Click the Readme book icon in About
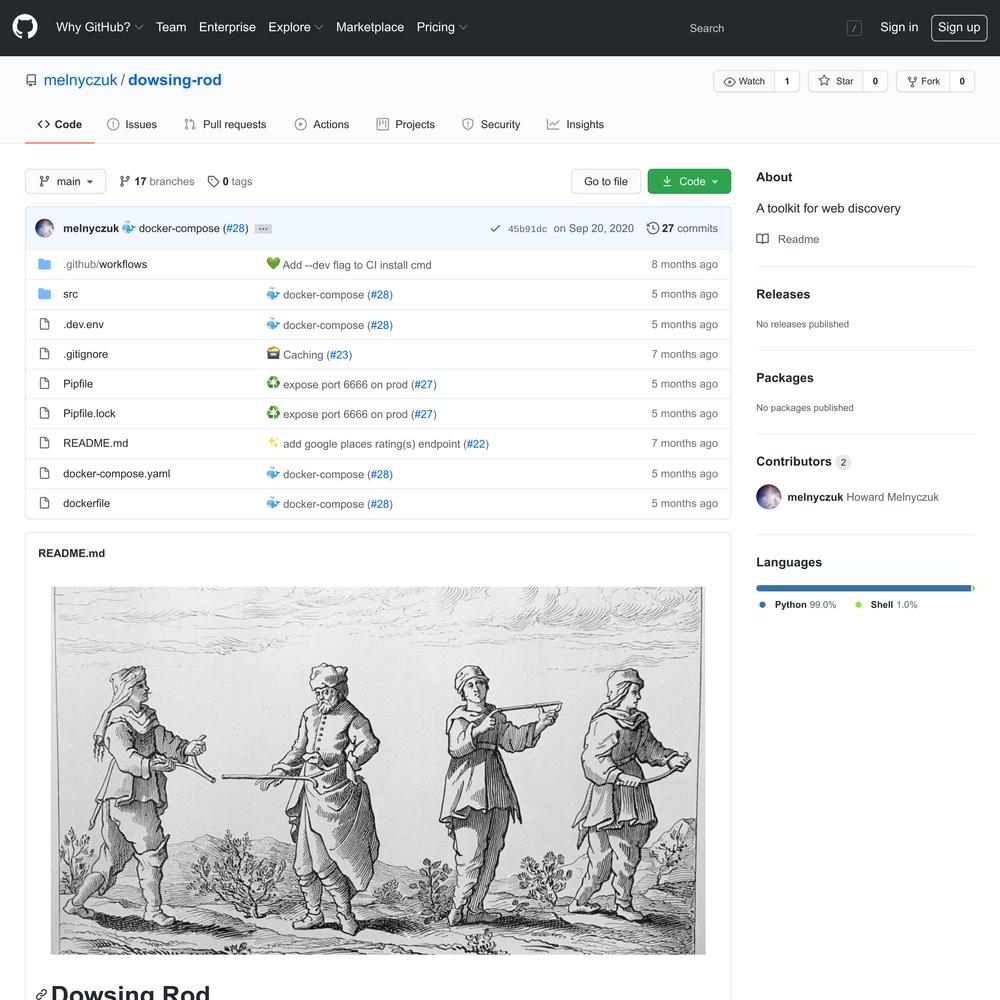The height and width of the screenshot is (1000, 1000). (x=762, y=239)
